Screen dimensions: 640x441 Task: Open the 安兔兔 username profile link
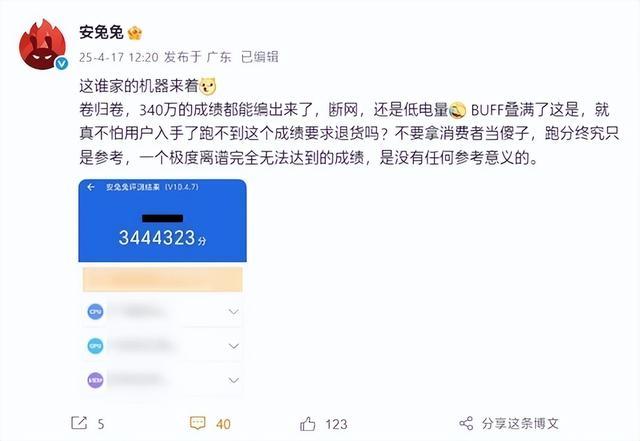pyautogui.click(x=101, y=32)
